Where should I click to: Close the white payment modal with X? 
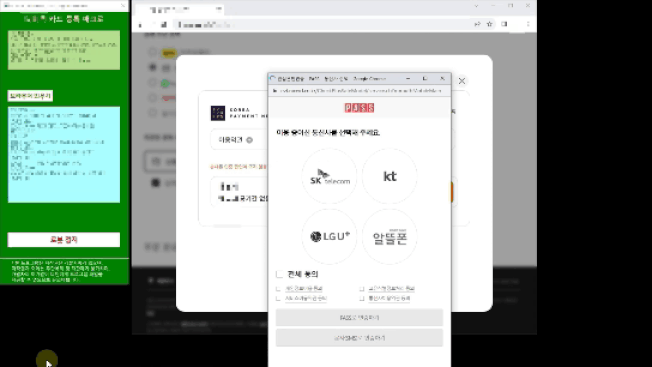click(x=462, y=81)
